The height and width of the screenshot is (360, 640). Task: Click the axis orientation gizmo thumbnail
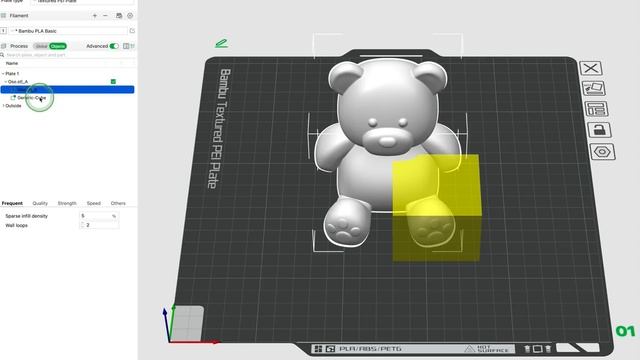(x=187, y=324)
